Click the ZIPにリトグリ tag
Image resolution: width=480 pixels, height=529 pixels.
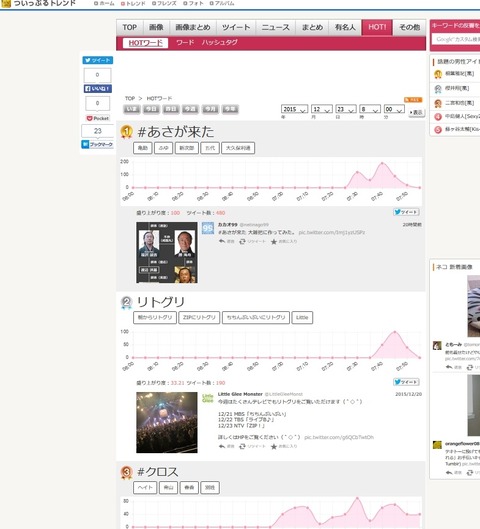[x=199, y=317]
